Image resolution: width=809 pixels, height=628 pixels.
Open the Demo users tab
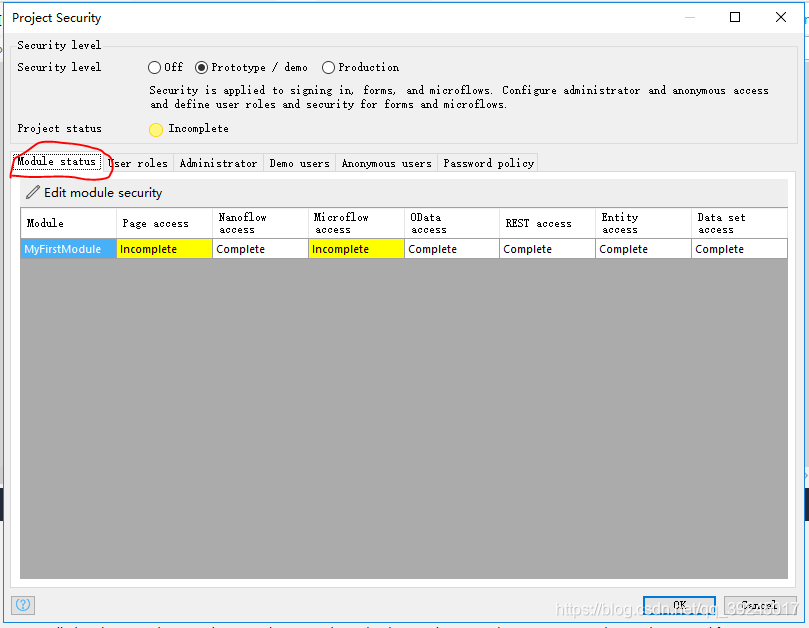[299, 164]
